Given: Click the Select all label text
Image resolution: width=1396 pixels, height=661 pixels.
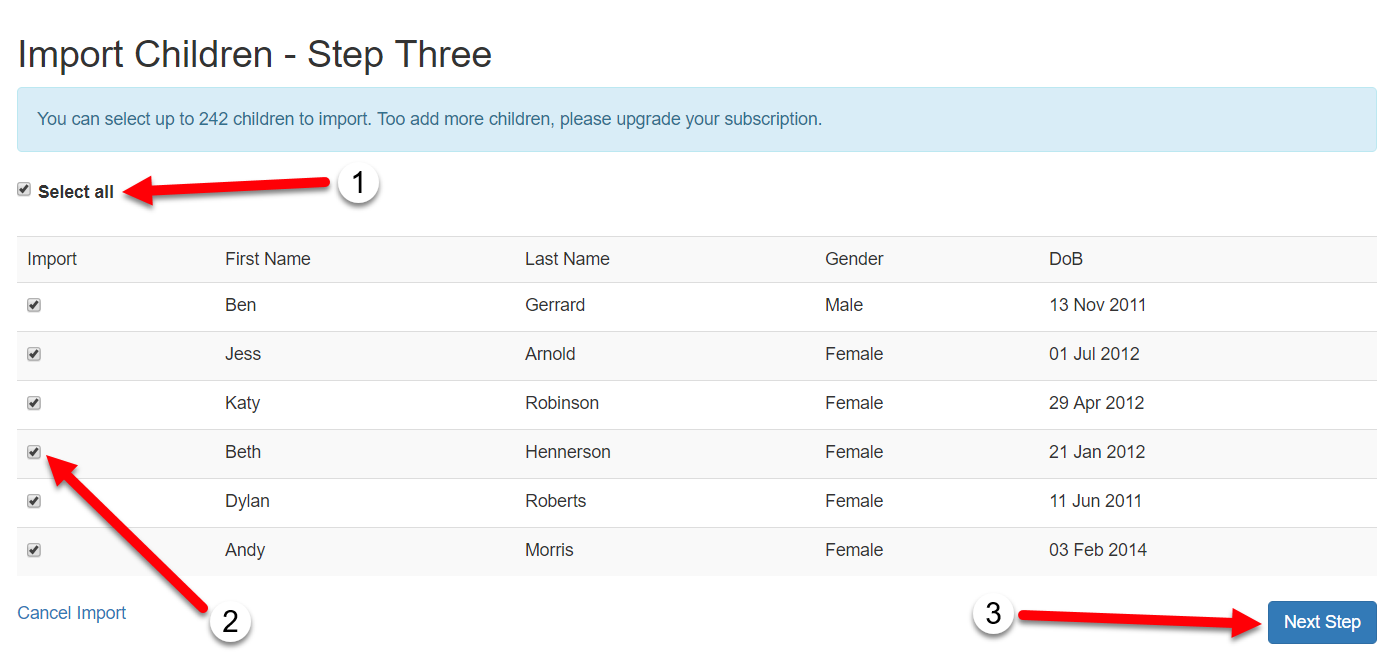Looking at the screenshot, I should click(76, 192).
